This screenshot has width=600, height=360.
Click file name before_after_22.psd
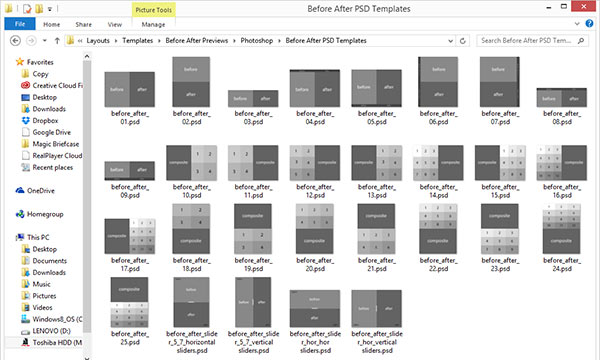(438, 265)
